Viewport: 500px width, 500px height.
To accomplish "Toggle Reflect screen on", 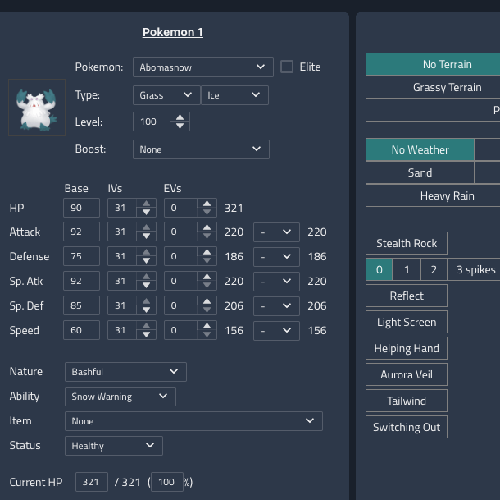I will pos(407,296).
